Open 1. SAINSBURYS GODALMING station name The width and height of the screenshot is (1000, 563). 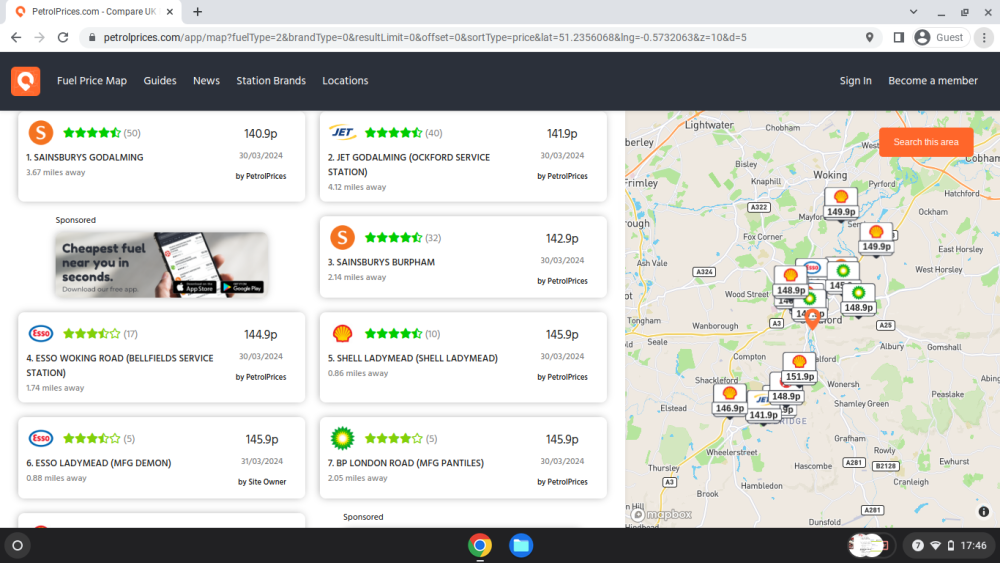click(x=85, y=157)
